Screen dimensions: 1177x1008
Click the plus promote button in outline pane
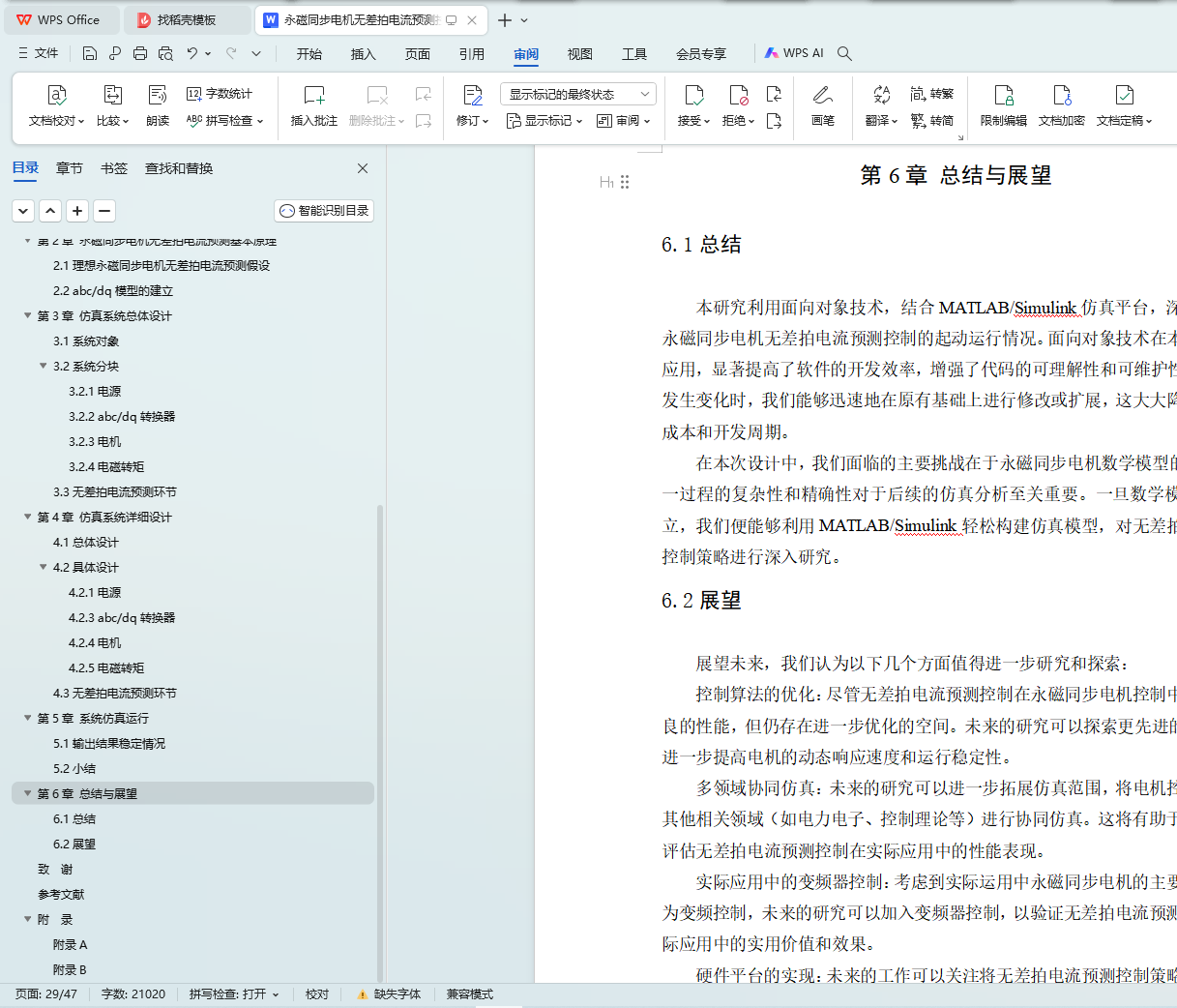pyautogui.click(x=77, y=210)
